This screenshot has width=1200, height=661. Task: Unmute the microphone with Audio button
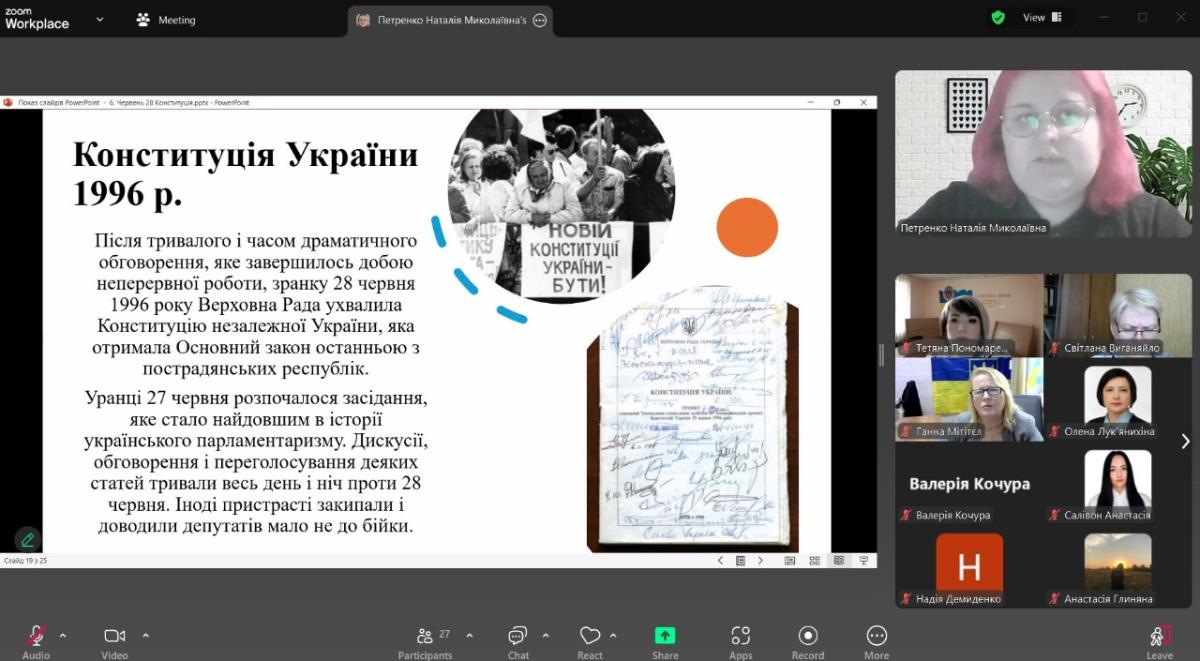coord(36,637)
